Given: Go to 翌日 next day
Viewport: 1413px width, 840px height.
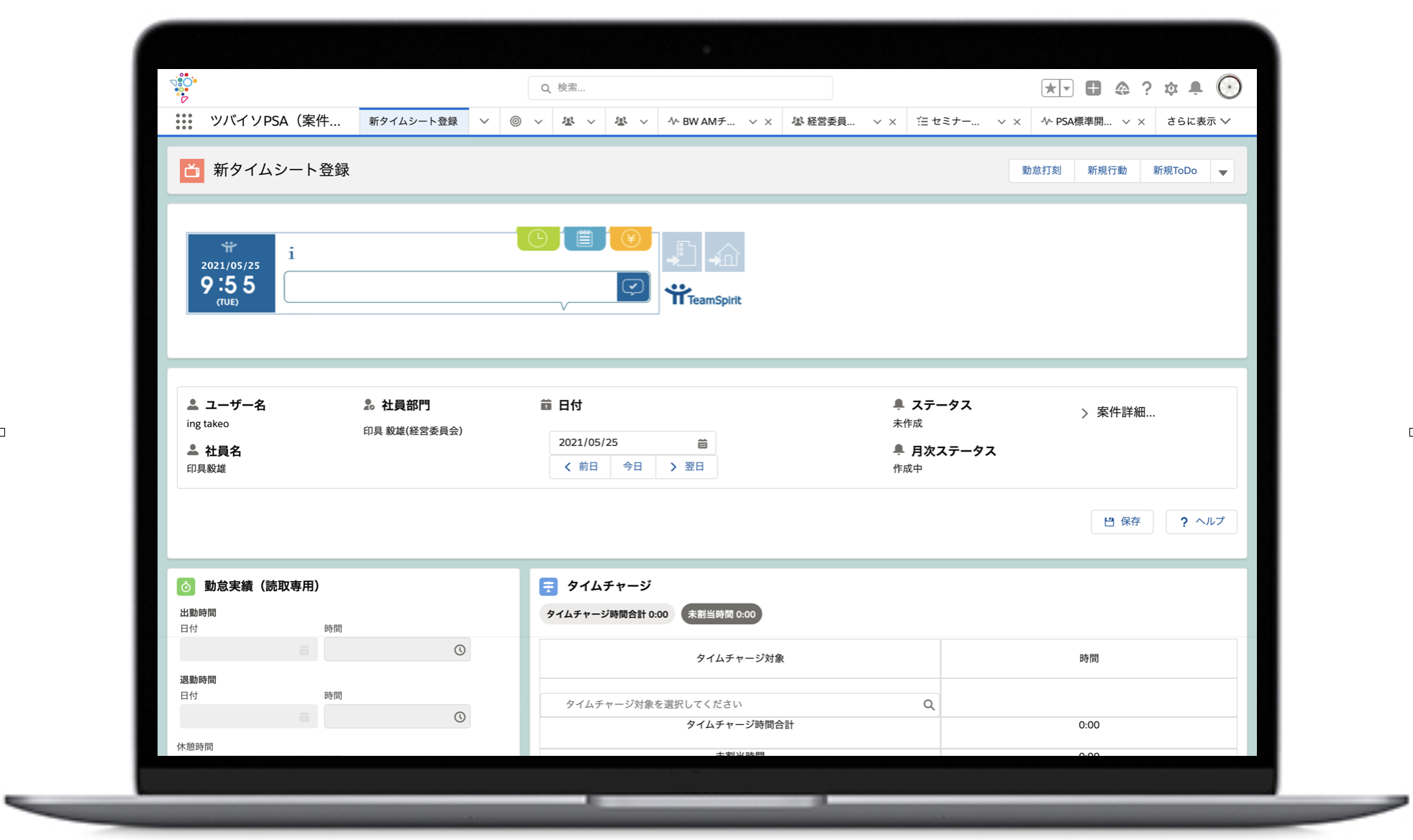Looking at the screenshot, I should [x=686, y=467].
